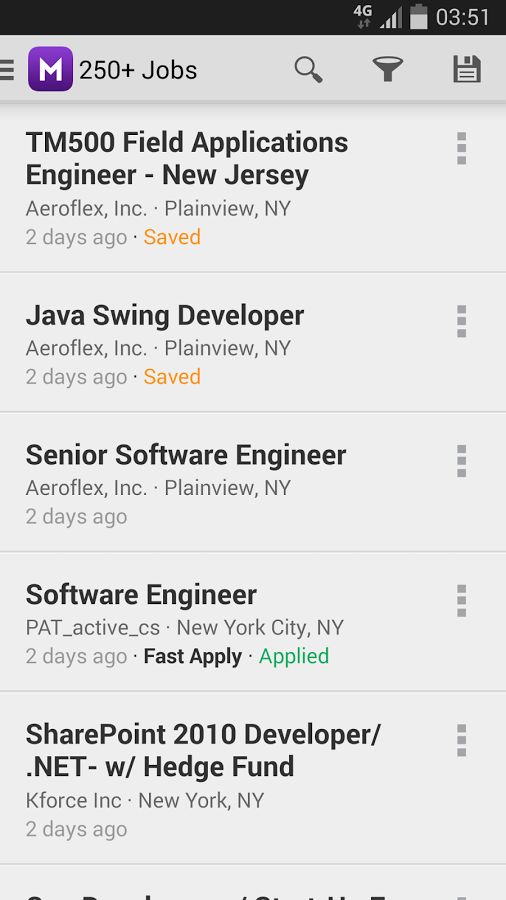Open three-dot menu for Software Engineer job

point(462,601)
